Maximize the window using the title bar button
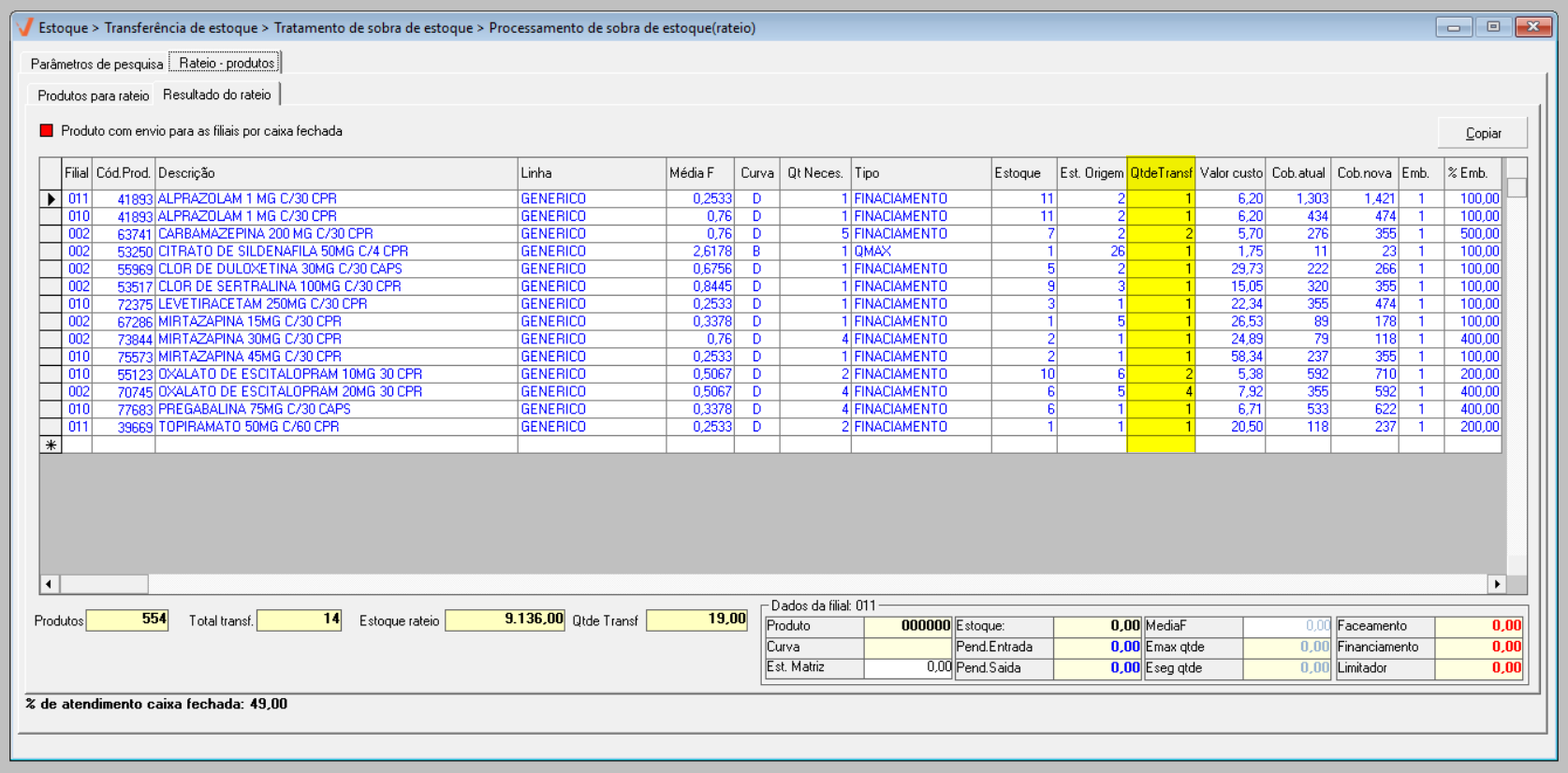 pos(1493,27)
